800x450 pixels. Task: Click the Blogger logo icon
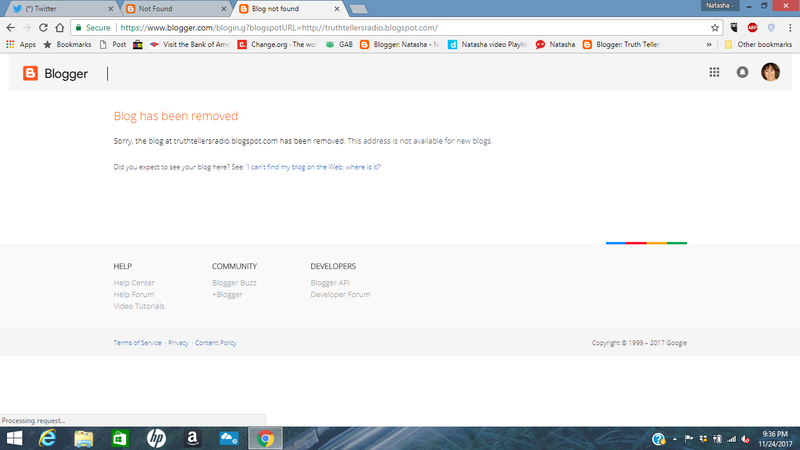pos(31,73)
